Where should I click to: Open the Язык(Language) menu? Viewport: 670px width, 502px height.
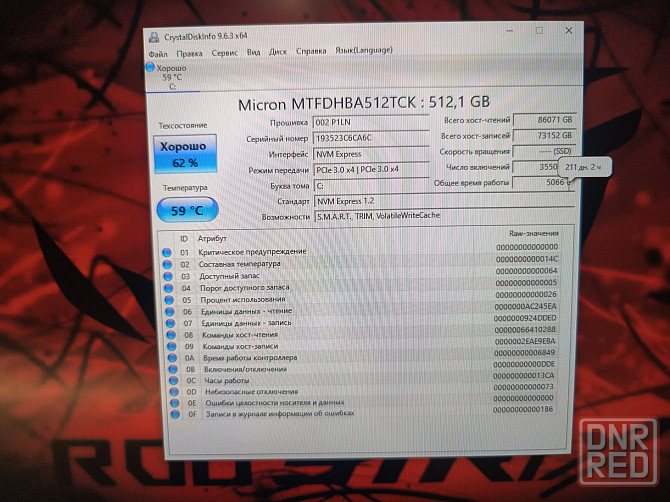[x=363, y=50]
